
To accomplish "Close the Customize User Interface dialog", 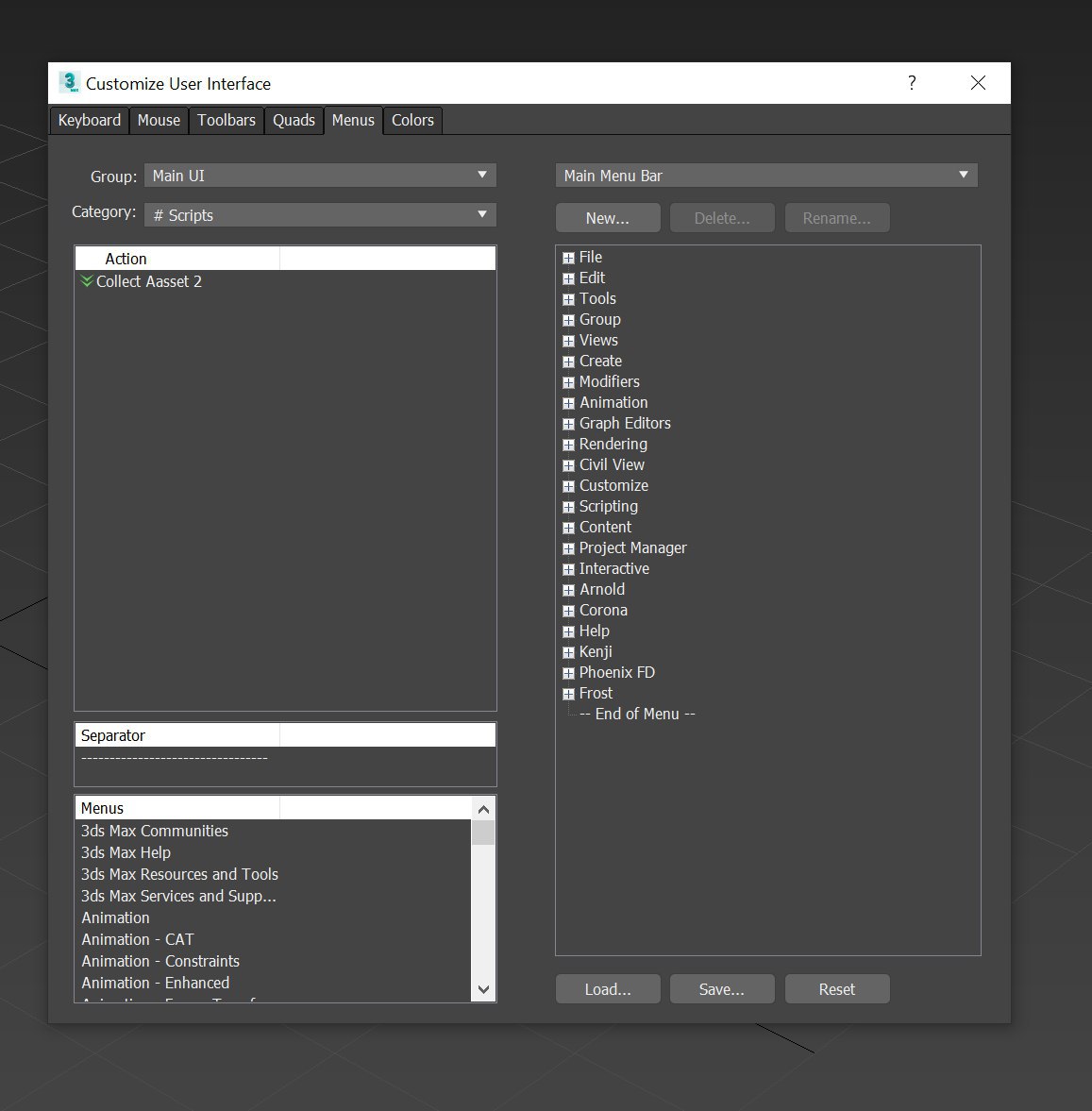I will click(x=978, y=83).
